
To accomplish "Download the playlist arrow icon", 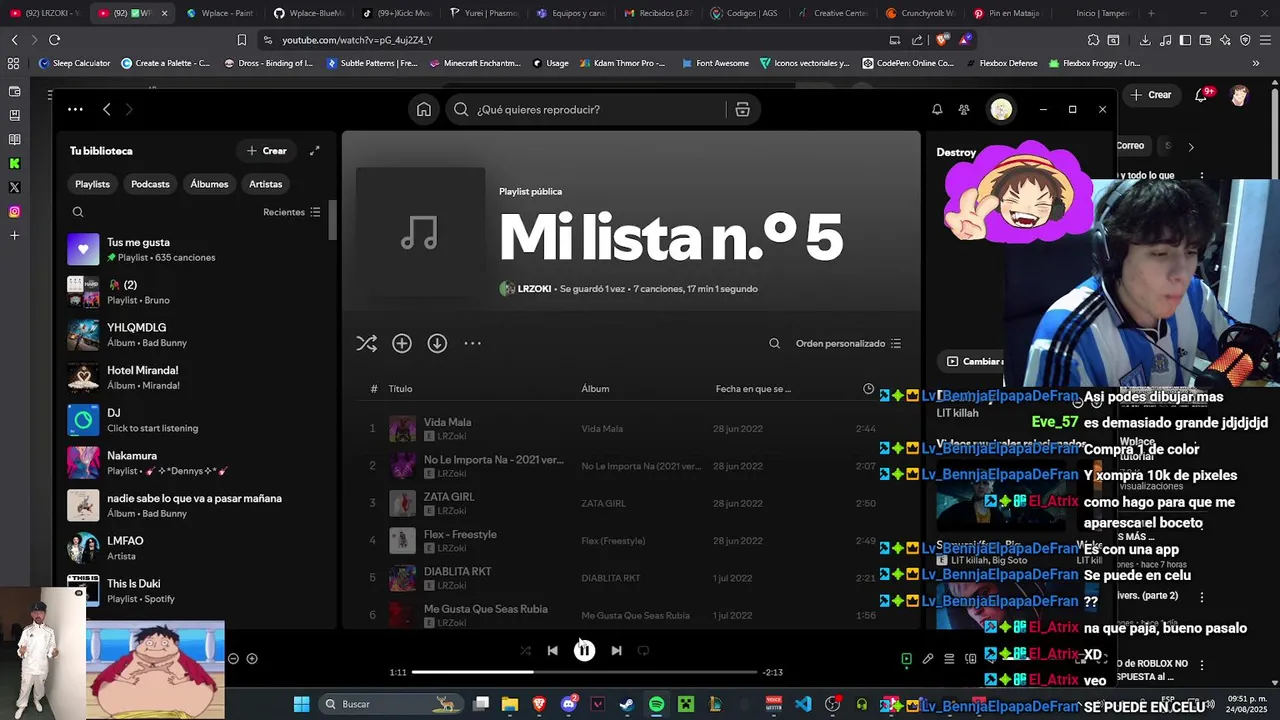I will [437, 343].
